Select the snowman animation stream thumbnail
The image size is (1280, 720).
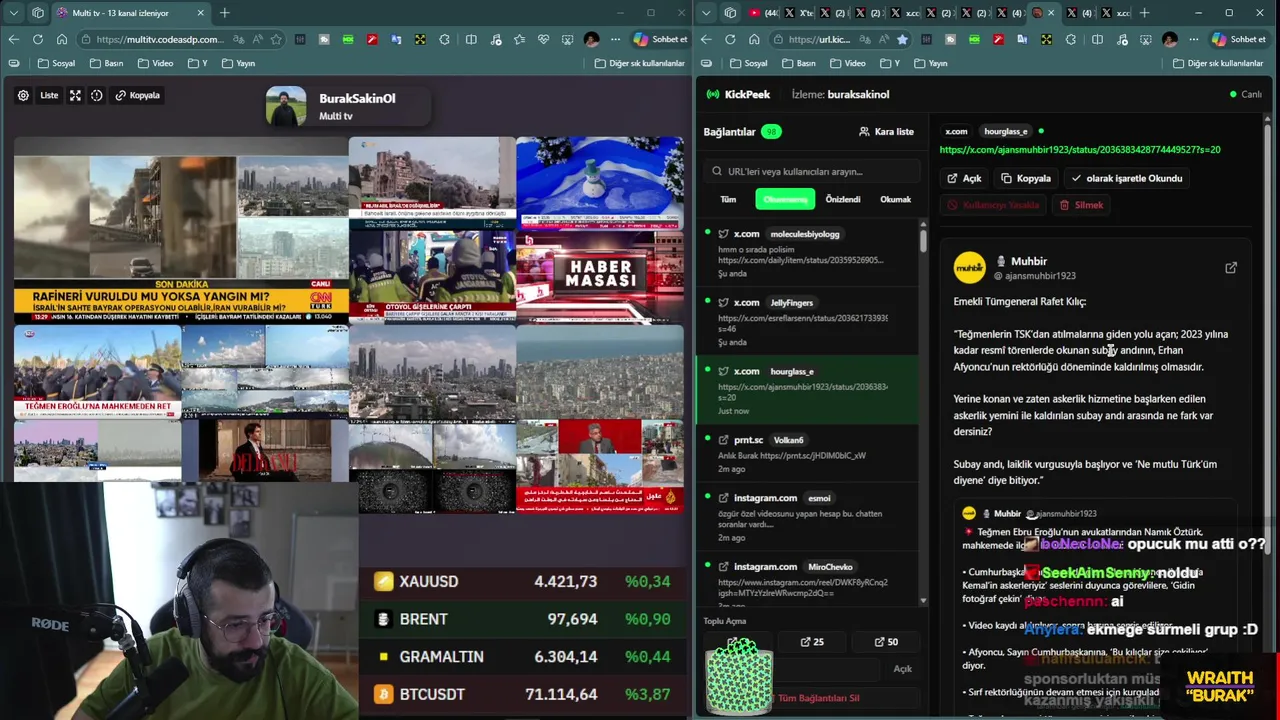coord(600,183)
